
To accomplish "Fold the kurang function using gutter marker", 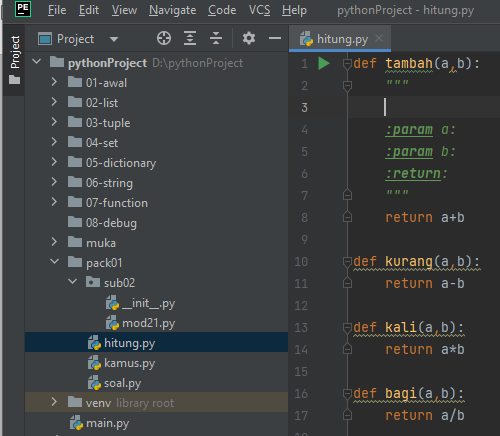I will (x=347, y=262).
